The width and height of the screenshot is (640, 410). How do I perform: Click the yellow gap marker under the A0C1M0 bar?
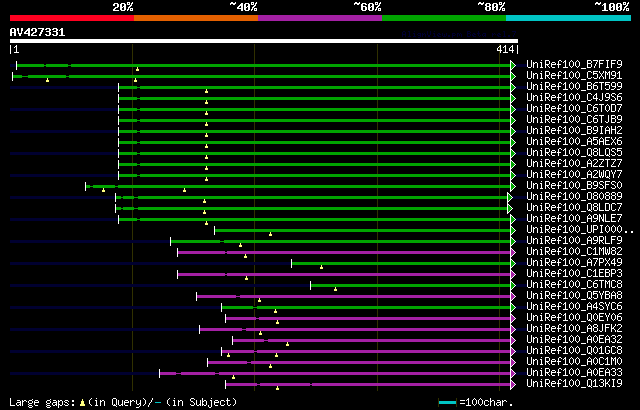(x=270, y=366)
